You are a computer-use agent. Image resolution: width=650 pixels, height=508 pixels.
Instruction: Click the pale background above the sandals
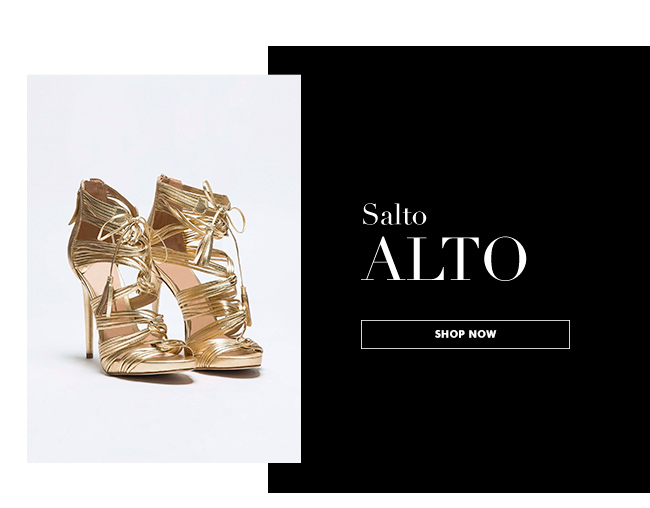coord(164,124)
